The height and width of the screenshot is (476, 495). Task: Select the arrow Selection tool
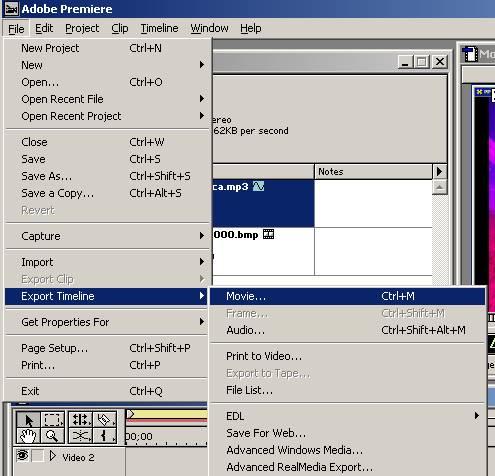28,419
